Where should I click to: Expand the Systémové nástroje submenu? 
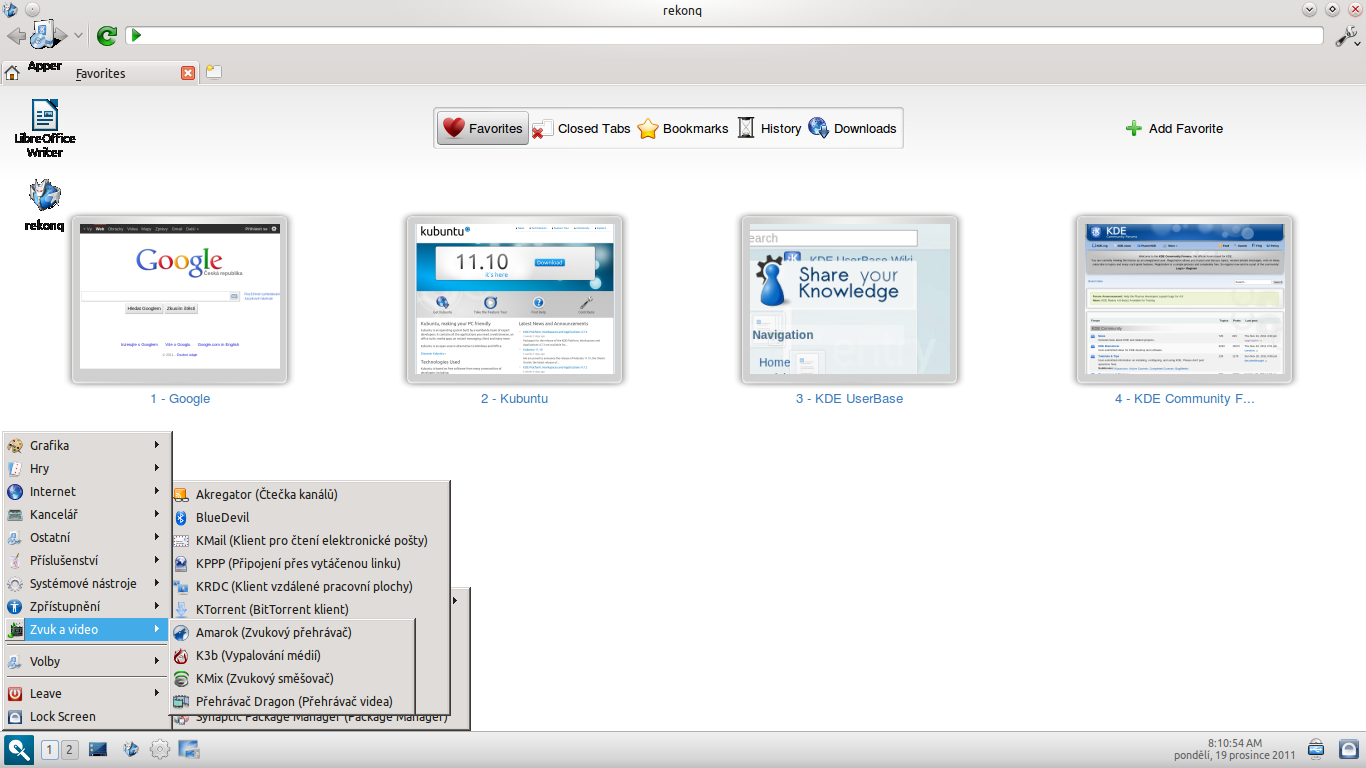click(x=87, y=583)
